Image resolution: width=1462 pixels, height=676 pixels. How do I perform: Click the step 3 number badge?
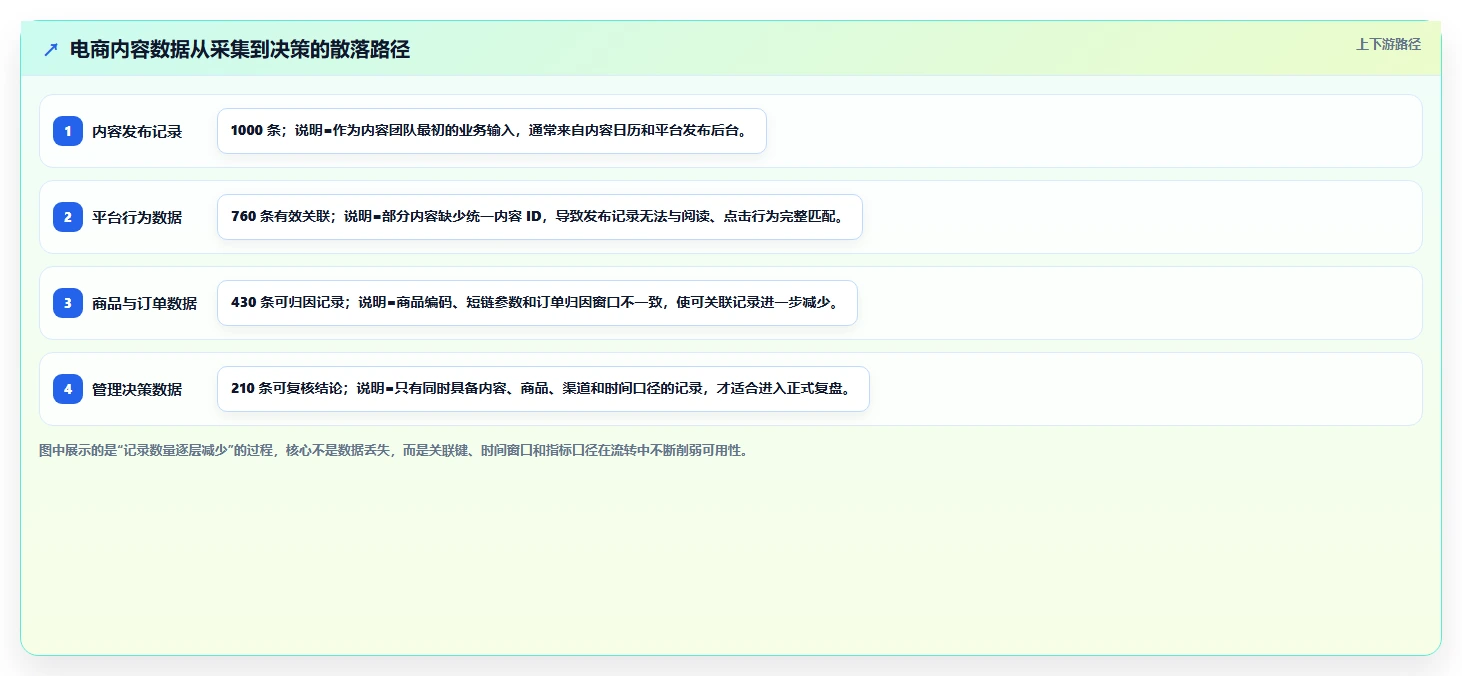point(68,303)
